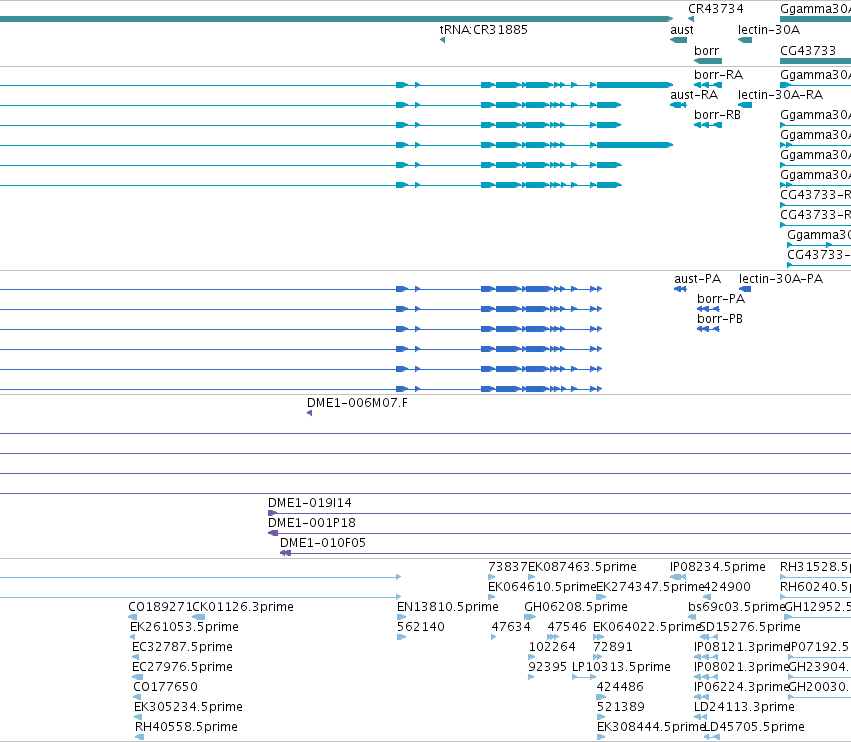This screenshot has height=742, width=851.
Task: Select the lectin-30A-PA protein label
Action: 781,279
